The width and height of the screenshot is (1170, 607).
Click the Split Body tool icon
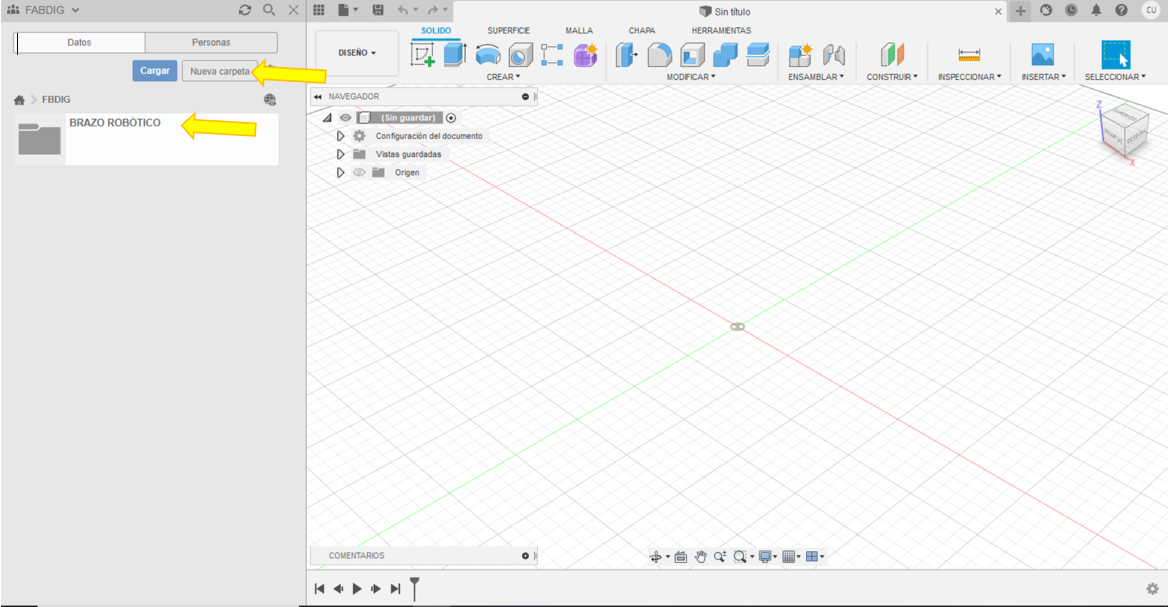pos(757,55)
